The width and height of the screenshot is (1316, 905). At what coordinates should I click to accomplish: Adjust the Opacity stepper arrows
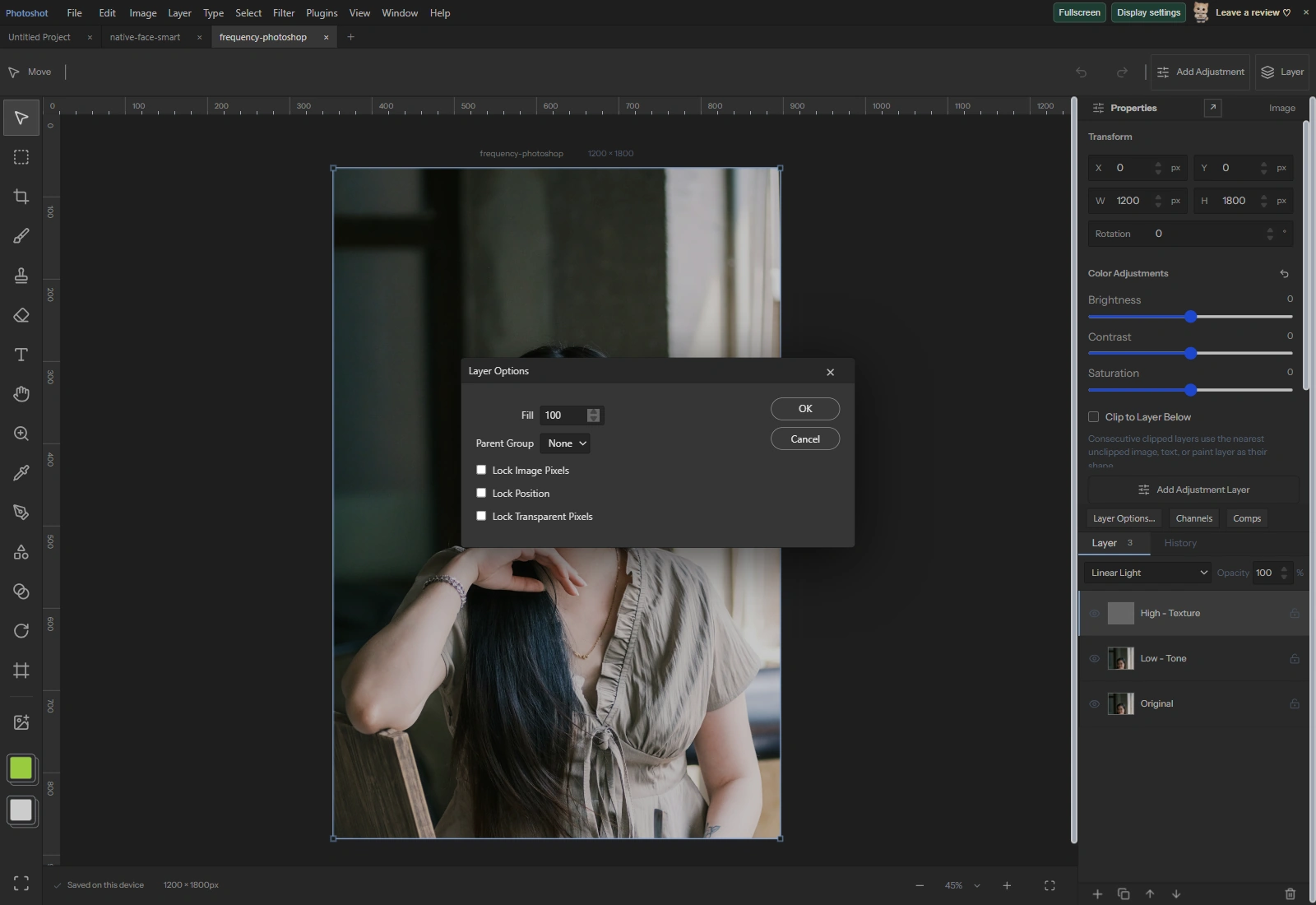coord(1284,573)
